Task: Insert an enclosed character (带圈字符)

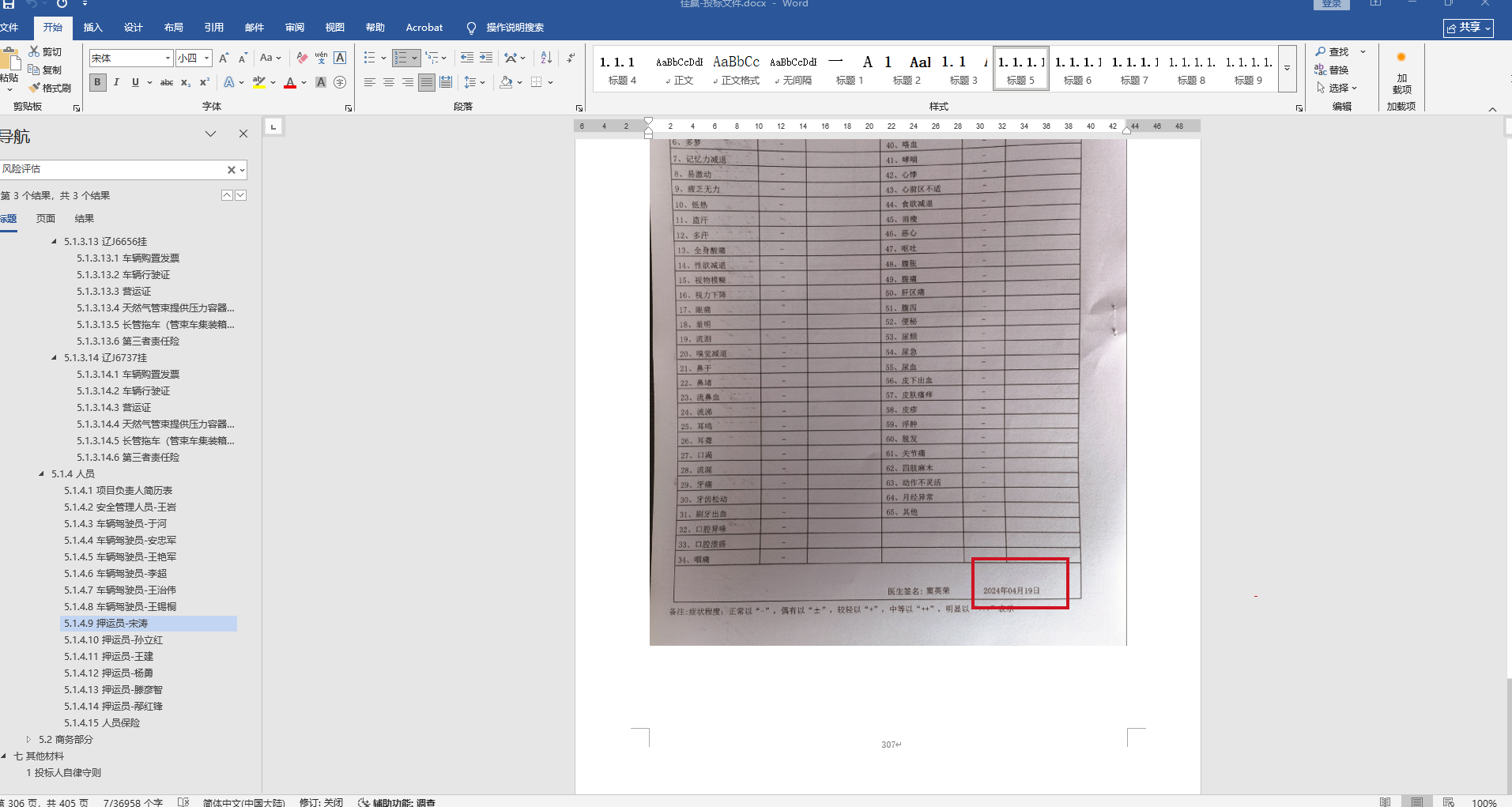Action: pos(340,82)
